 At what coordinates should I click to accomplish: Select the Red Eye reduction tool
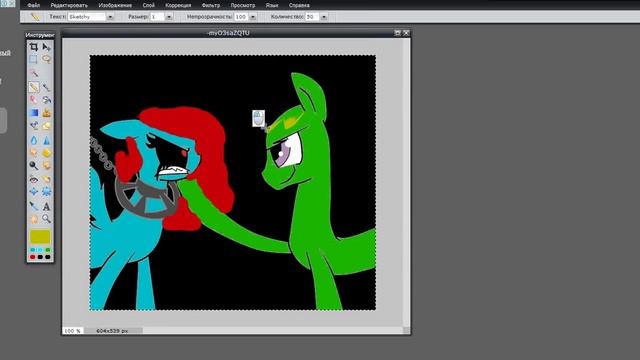tap(34, 179)
